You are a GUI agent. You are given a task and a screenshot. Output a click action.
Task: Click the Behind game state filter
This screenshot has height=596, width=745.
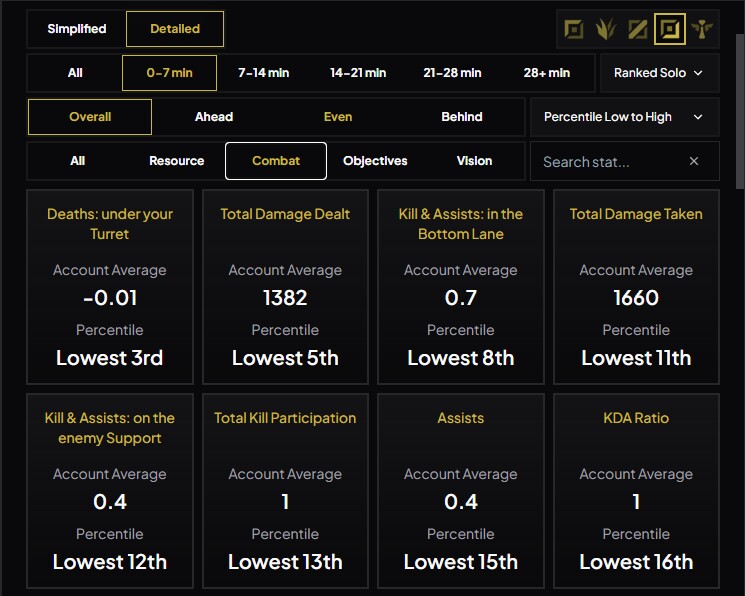(x=462, y=117)
